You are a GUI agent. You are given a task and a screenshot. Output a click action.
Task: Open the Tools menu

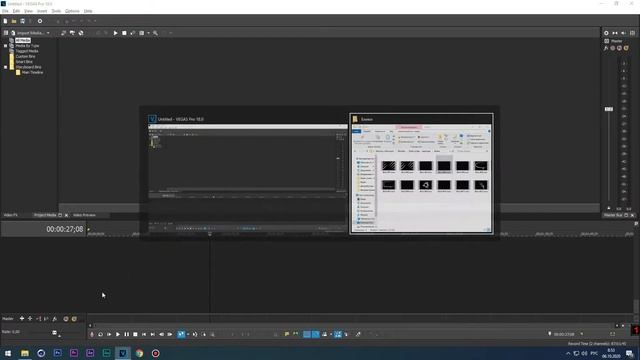pos(56,11)
